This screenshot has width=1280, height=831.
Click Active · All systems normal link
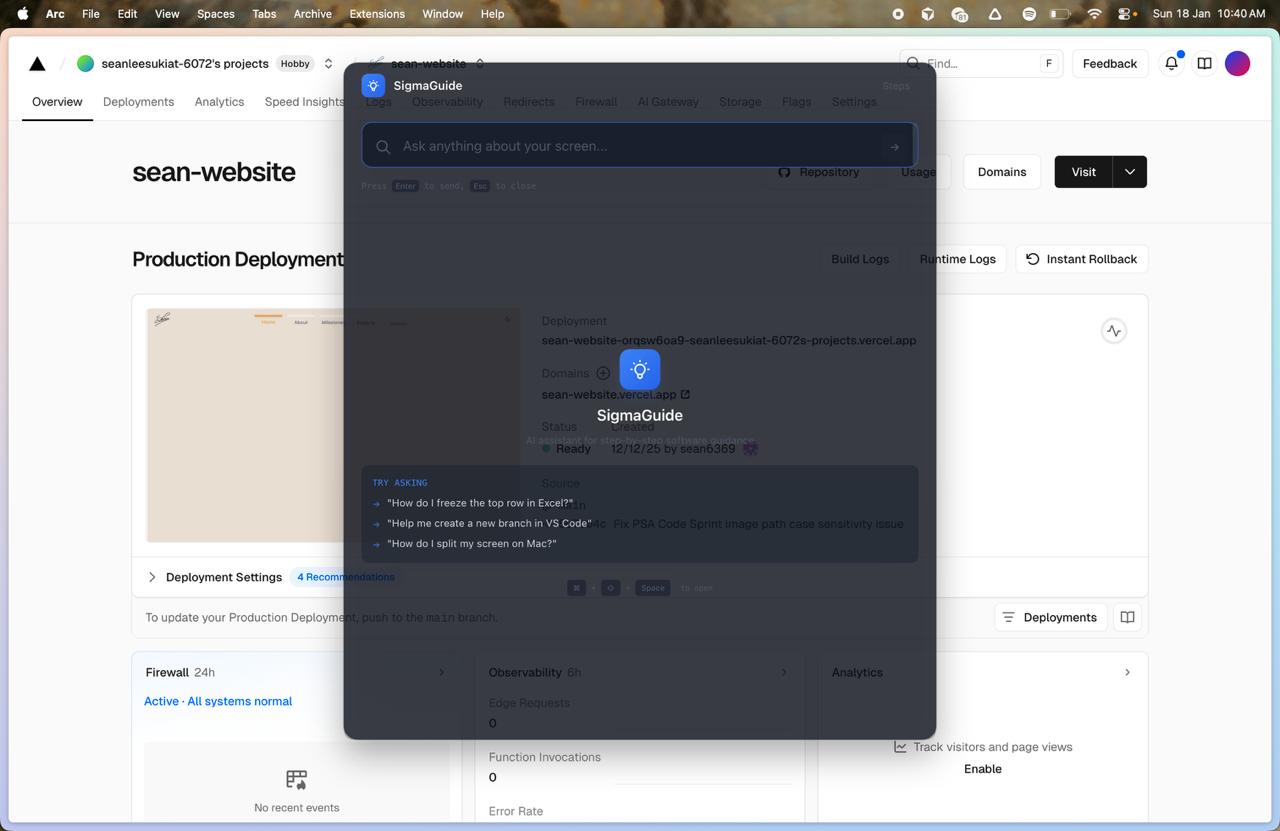click(218, 701)
